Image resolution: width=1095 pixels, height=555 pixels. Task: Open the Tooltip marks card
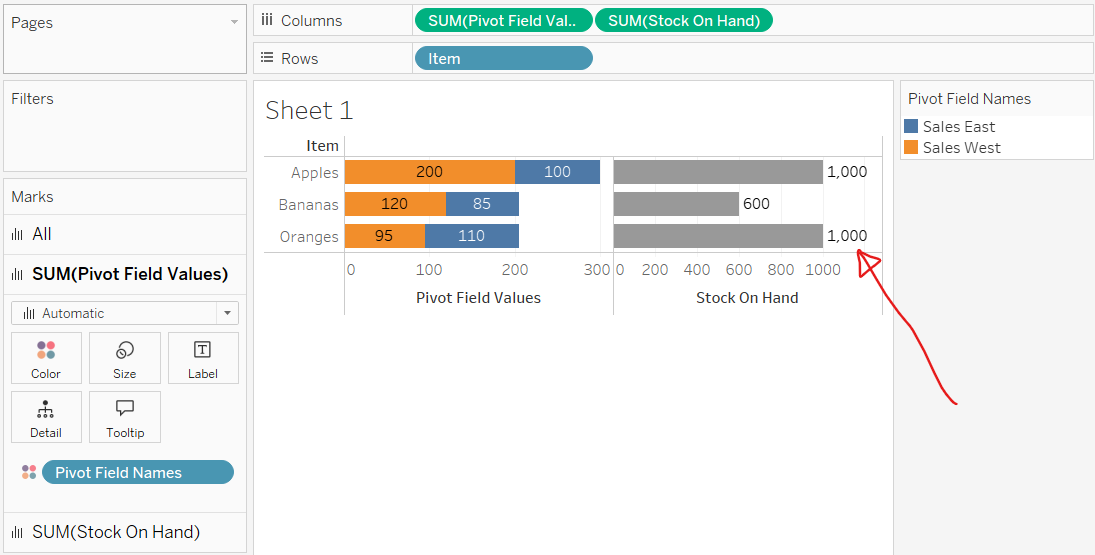pyautogui.click(x=124, y=417)
